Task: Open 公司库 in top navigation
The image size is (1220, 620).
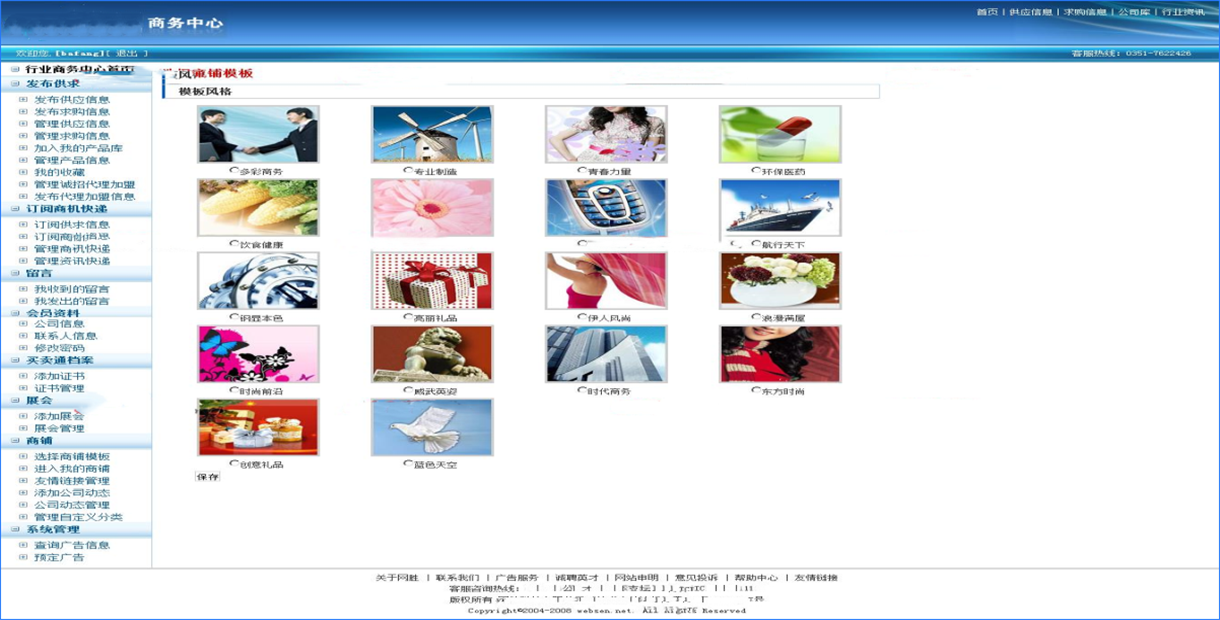Action: tap(1134, 12)
